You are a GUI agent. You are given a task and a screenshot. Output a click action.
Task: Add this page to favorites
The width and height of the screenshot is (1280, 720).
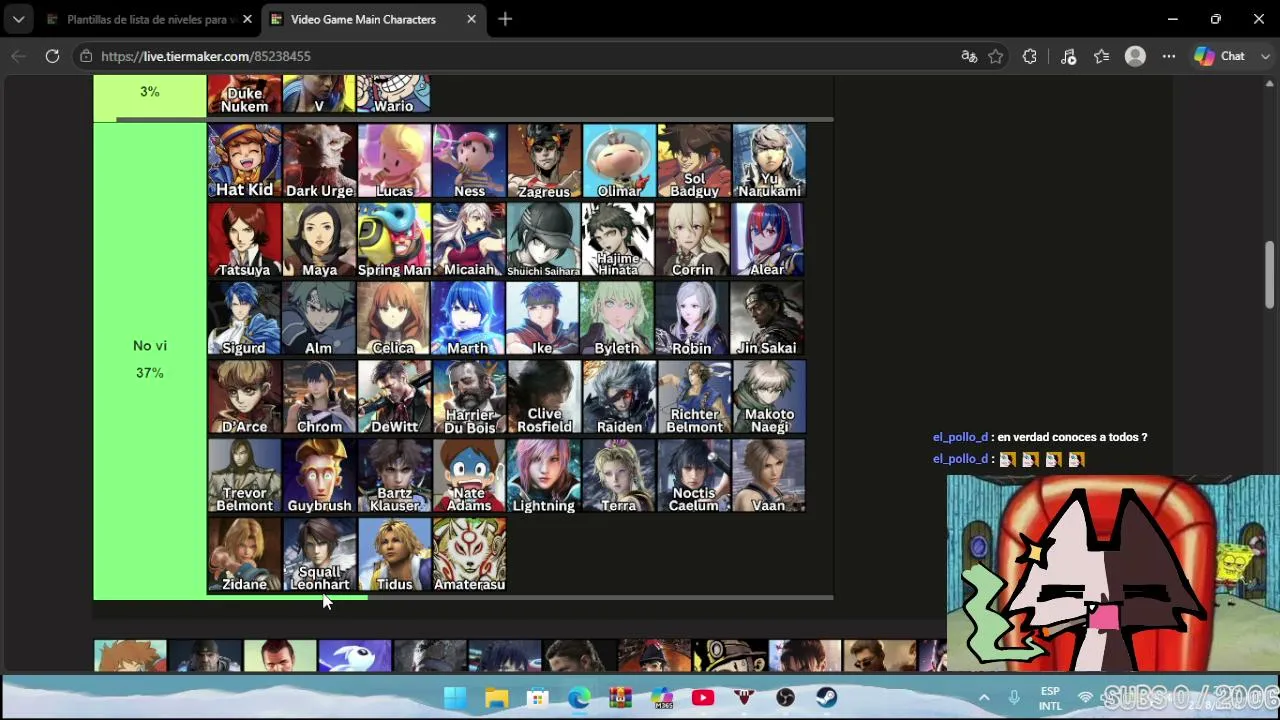coord(996,56)
